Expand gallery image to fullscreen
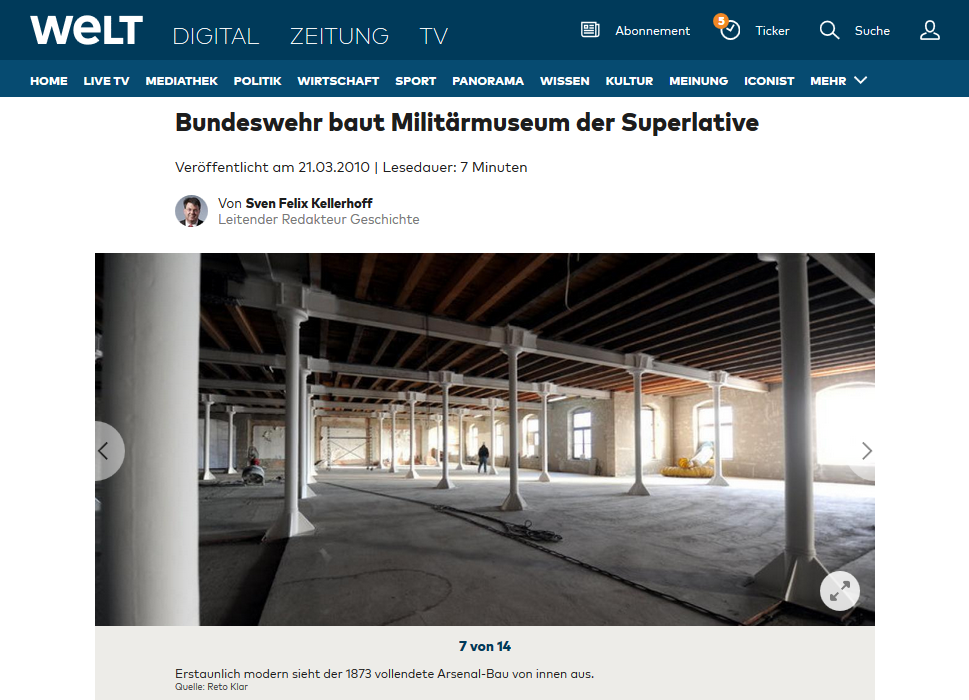 click(x=839, y=591)
